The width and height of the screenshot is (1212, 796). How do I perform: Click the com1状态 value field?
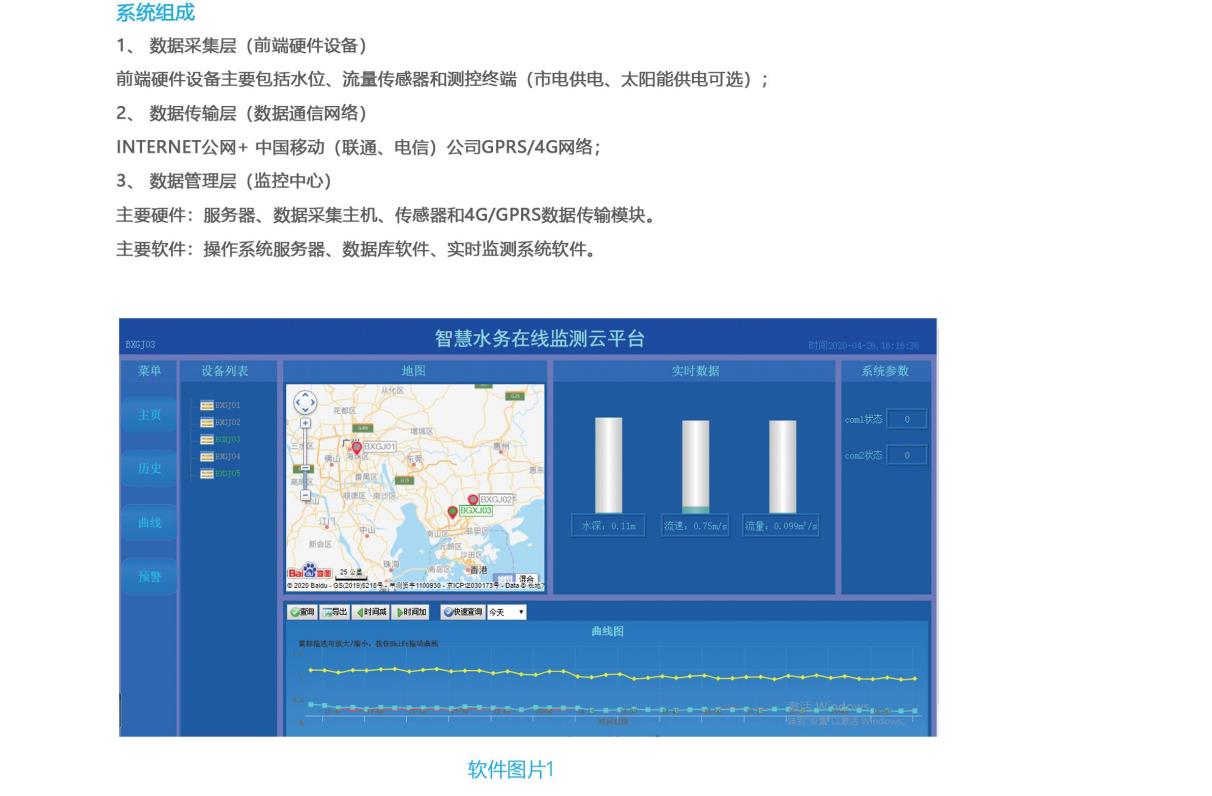(906, 419)
